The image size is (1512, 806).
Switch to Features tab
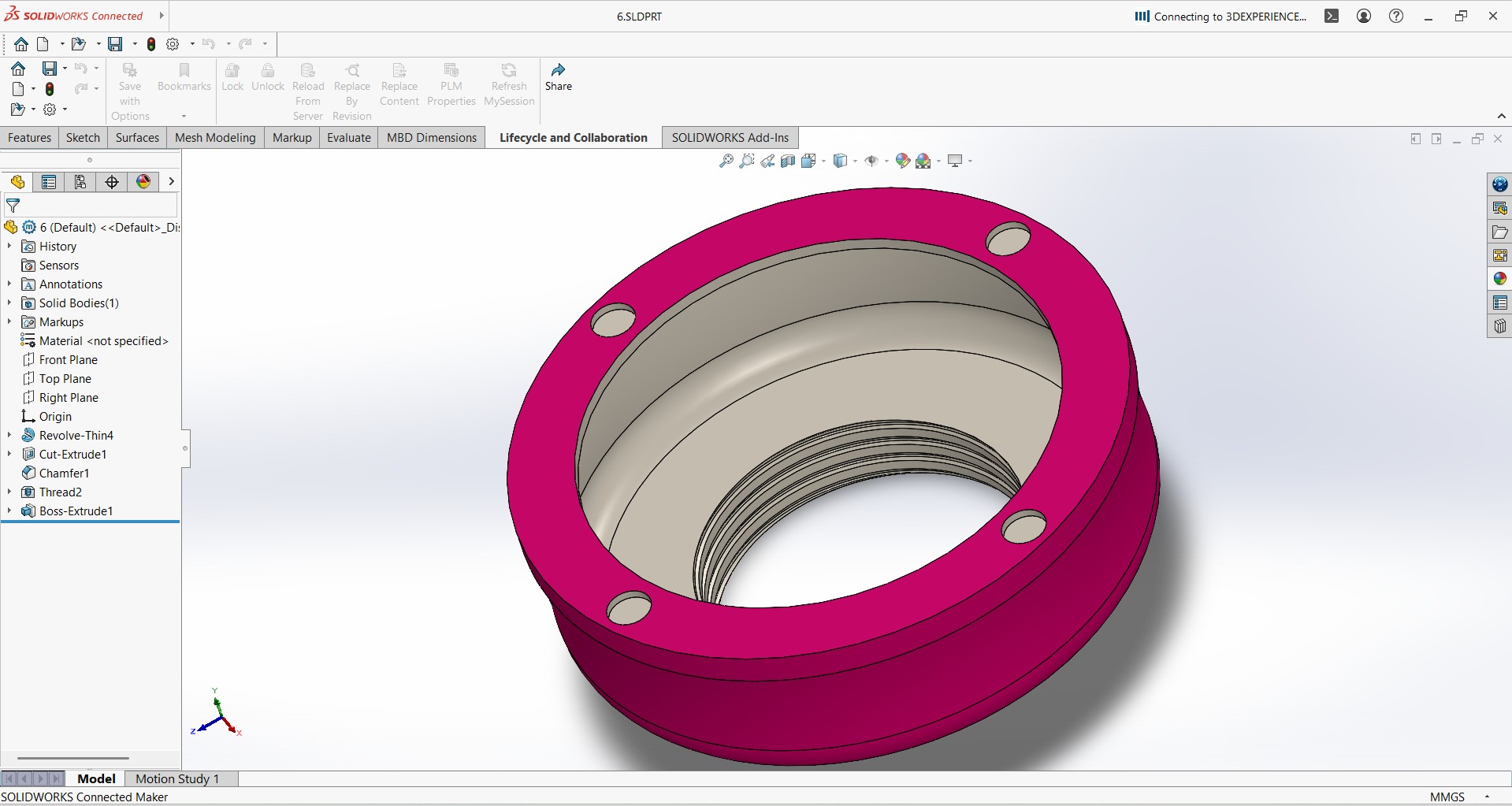tap(29, 138)
